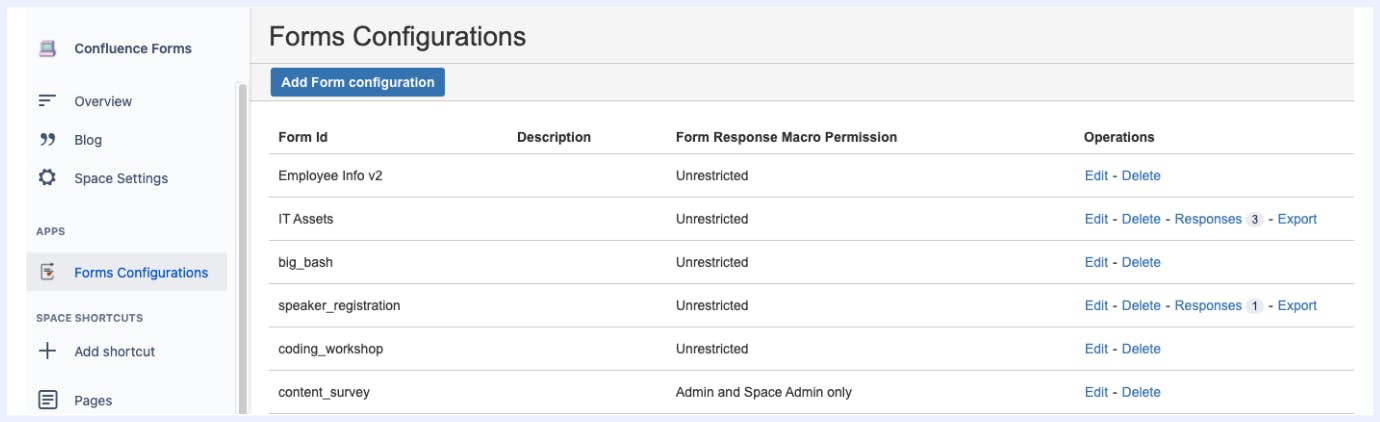Delete the speaker_registration form

pyautogui.click(x=1141, y=306)
